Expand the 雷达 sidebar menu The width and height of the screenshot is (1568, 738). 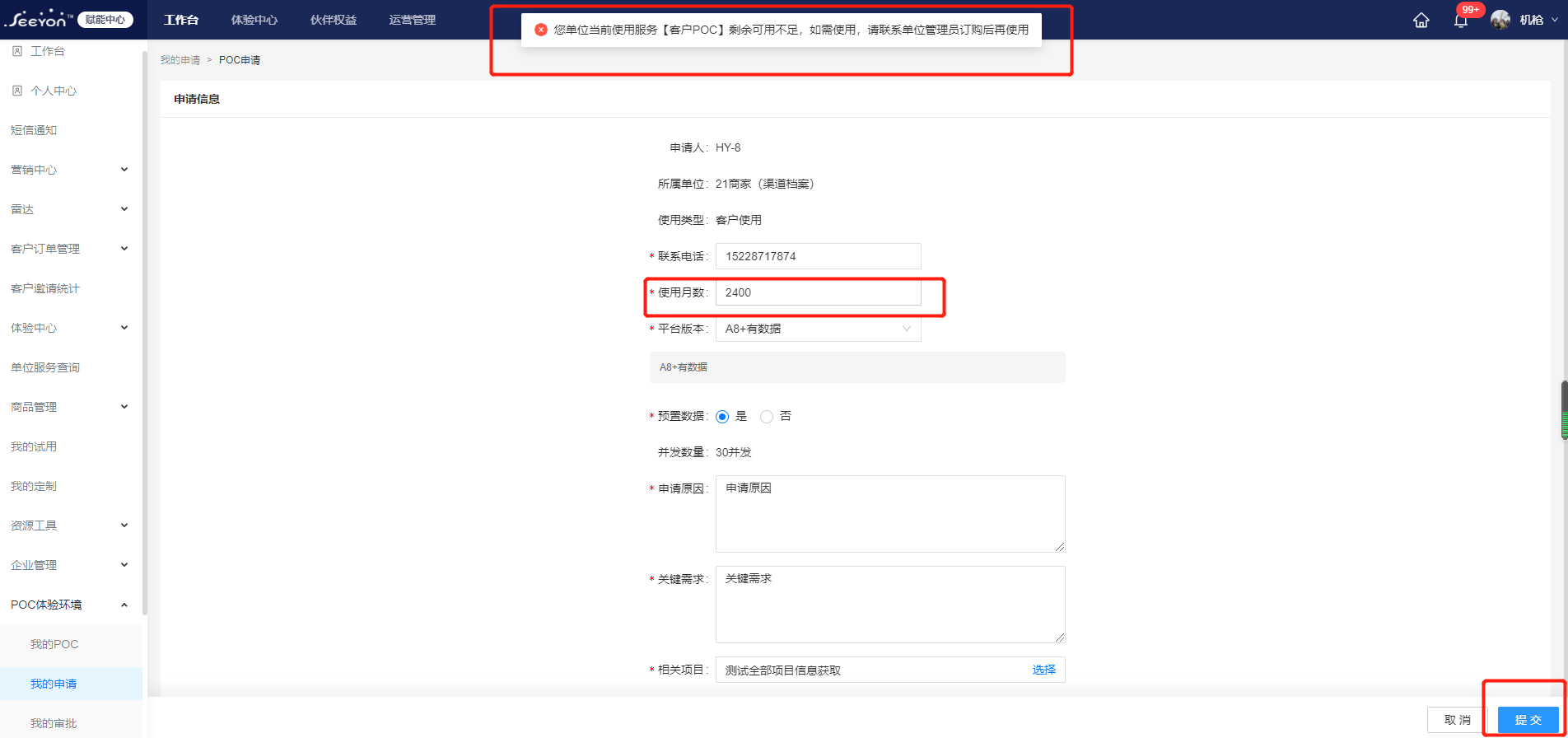pos(124,209)
